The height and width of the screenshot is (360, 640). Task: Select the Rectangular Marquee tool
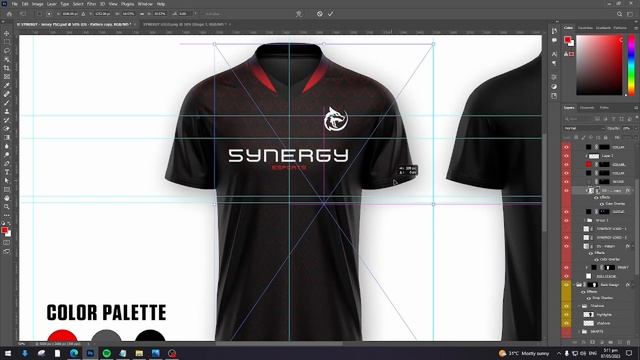[x=7, y=42]
